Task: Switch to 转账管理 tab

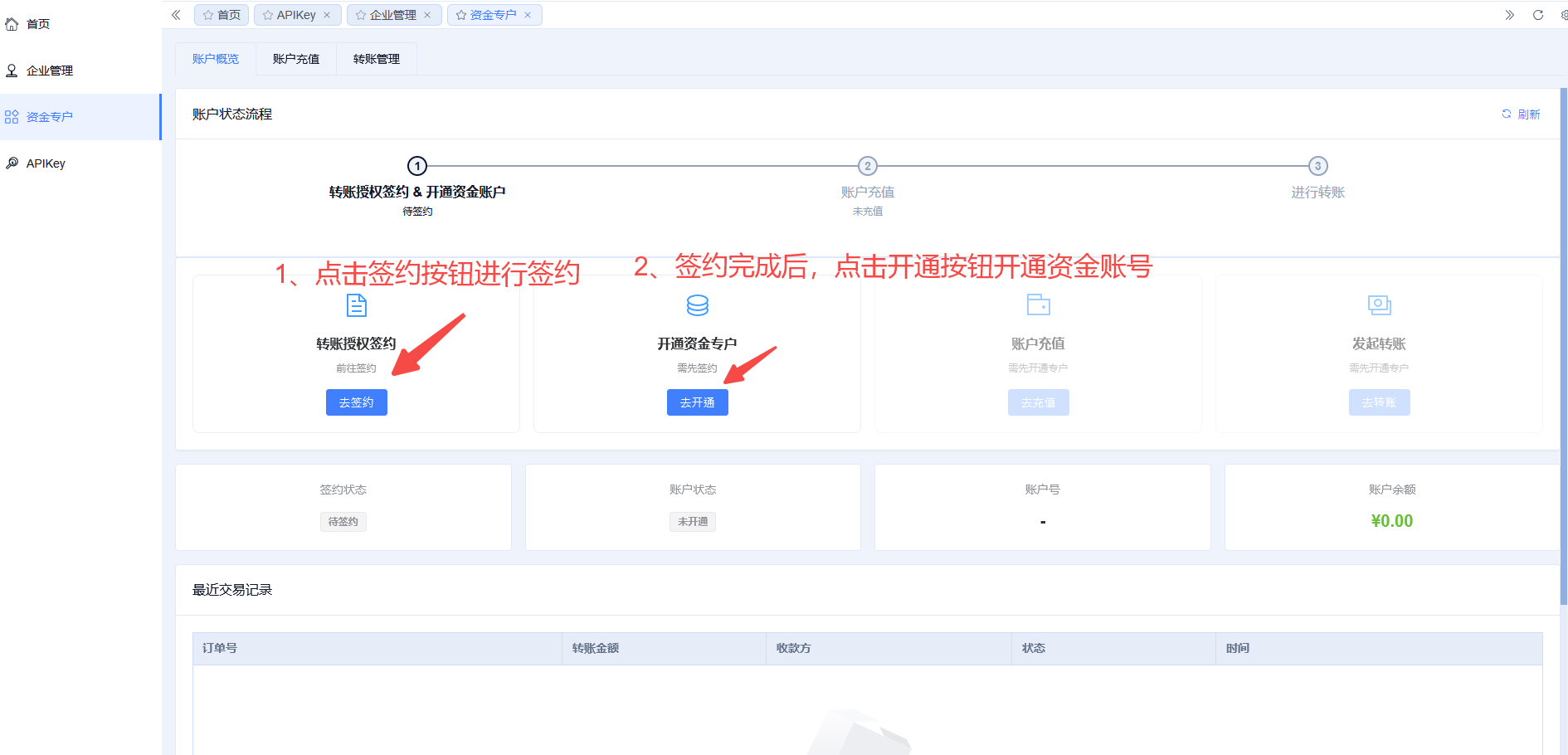Action: [377, 59]
